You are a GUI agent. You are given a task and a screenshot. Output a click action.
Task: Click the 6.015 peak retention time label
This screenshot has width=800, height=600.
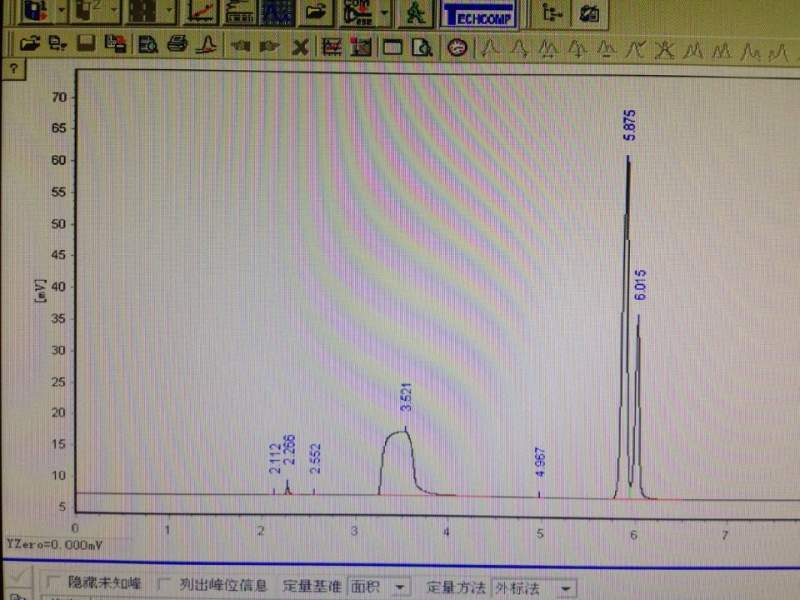coord(641,285)
